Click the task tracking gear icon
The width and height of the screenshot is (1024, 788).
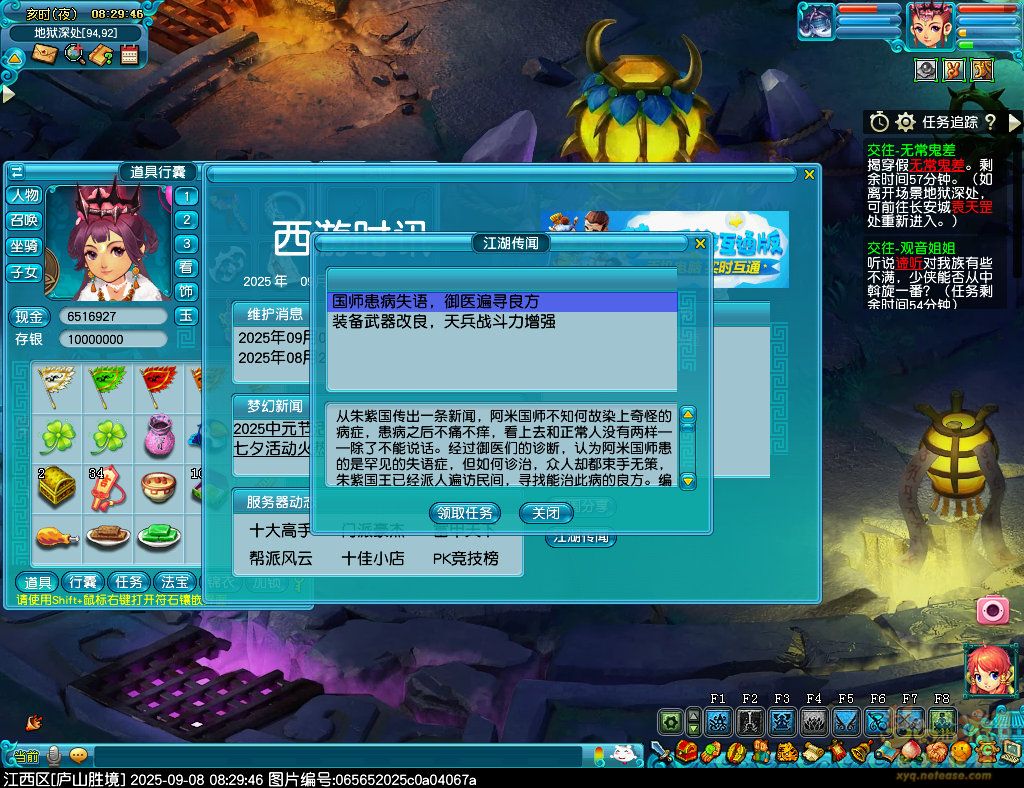[906, 122]
